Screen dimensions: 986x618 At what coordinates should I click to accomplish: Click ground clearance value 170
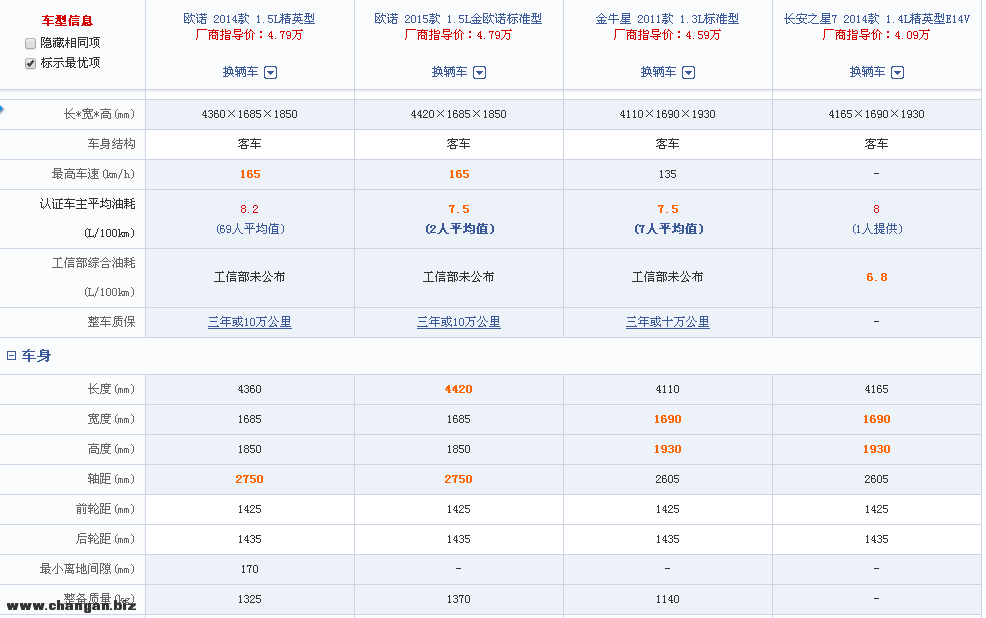tap(250, 569)
